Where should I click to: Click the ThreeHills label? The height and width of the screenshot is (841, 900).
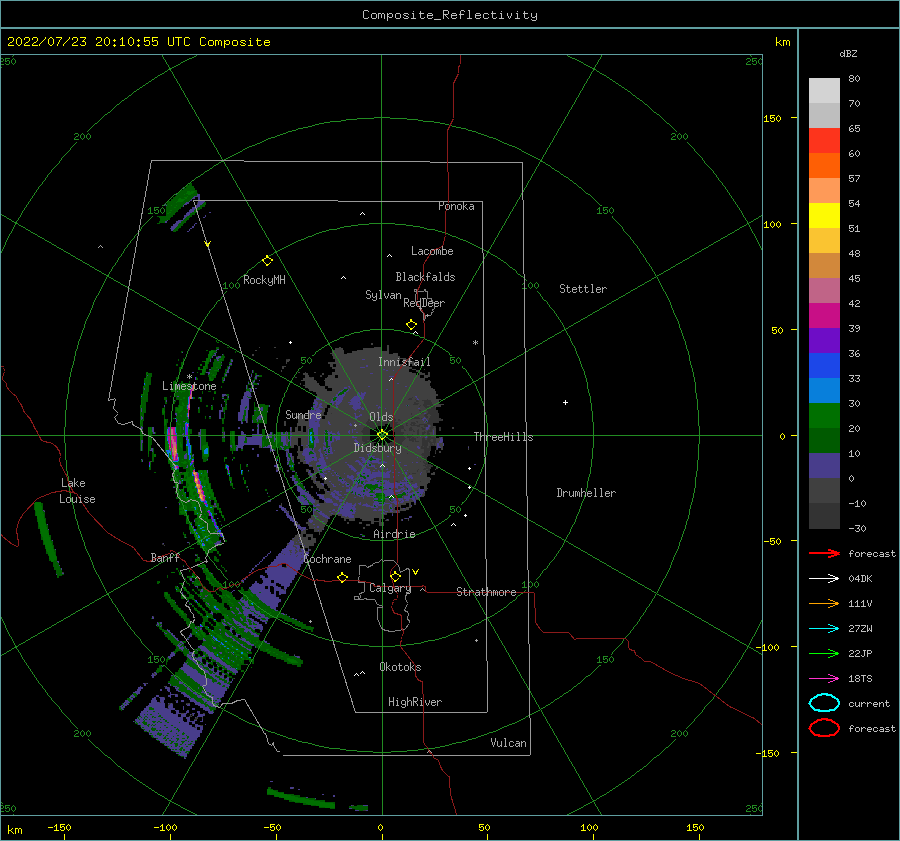click(503, 437)
